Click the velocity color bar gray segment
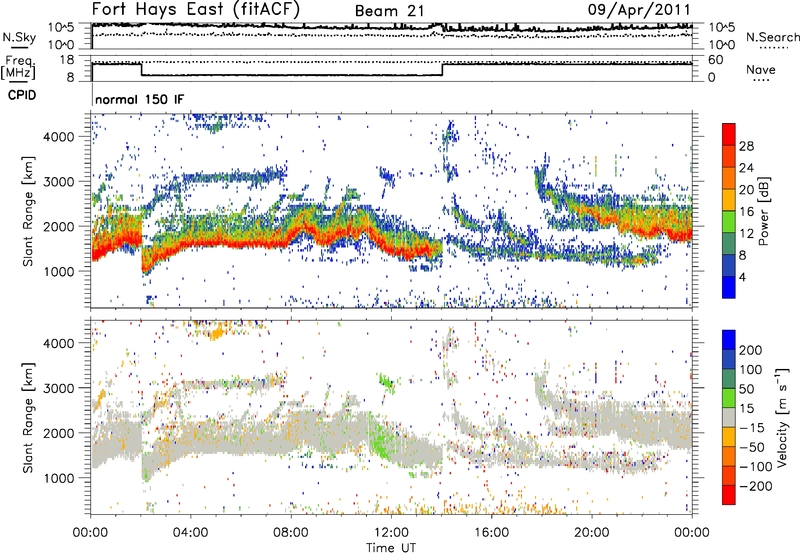This screenshot has height=554, width=800. [729, 417]
